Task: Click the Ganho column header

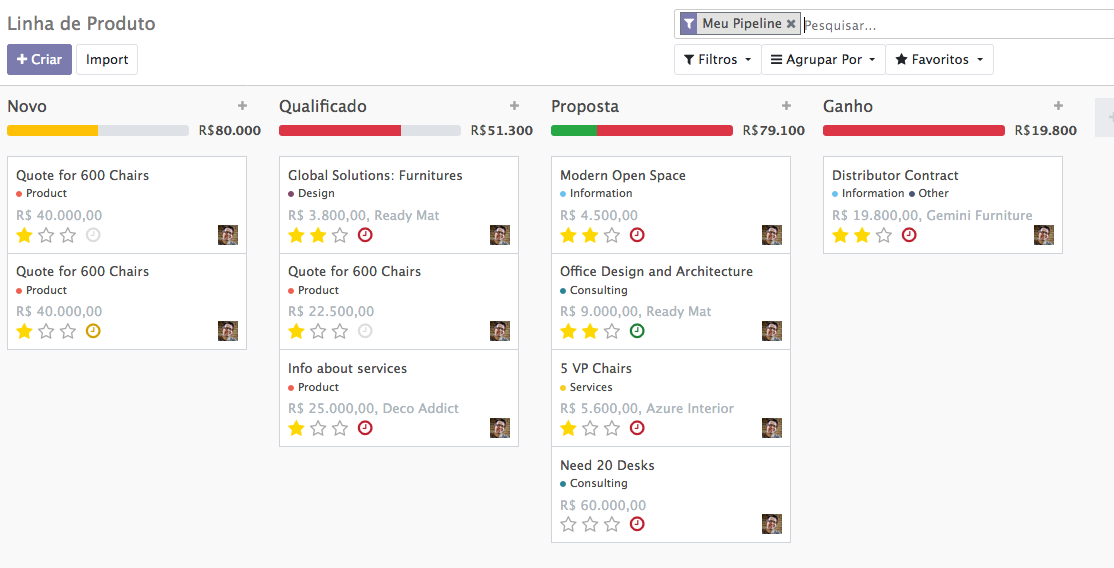Action: click(x=848, y=107)
